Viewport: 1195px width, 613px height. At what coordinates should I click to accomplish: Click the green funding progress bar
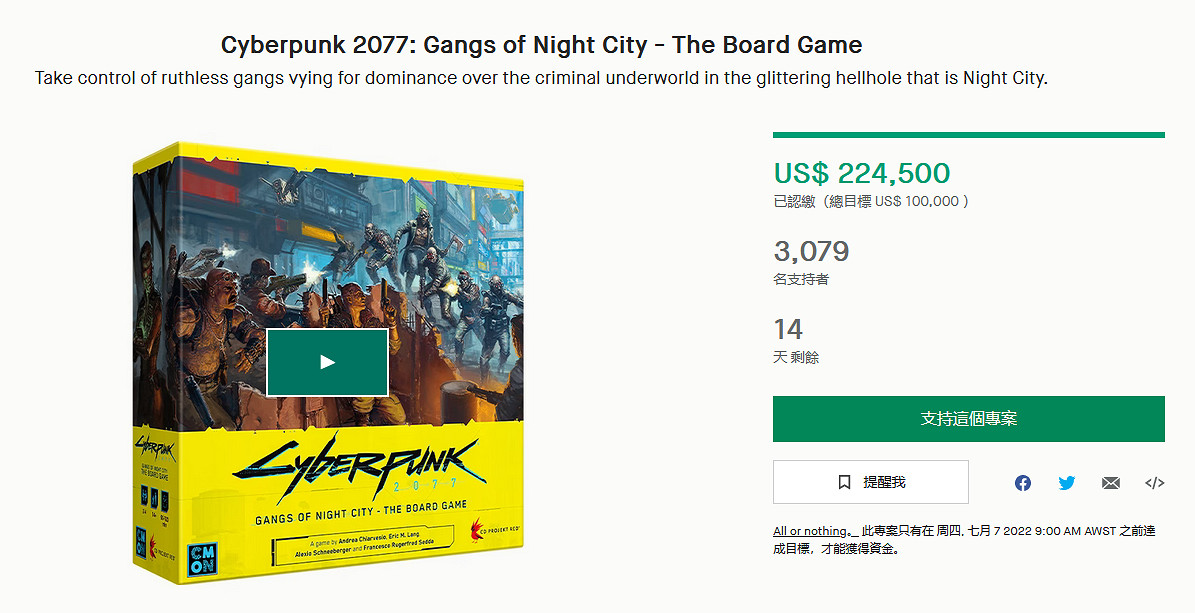968,135
